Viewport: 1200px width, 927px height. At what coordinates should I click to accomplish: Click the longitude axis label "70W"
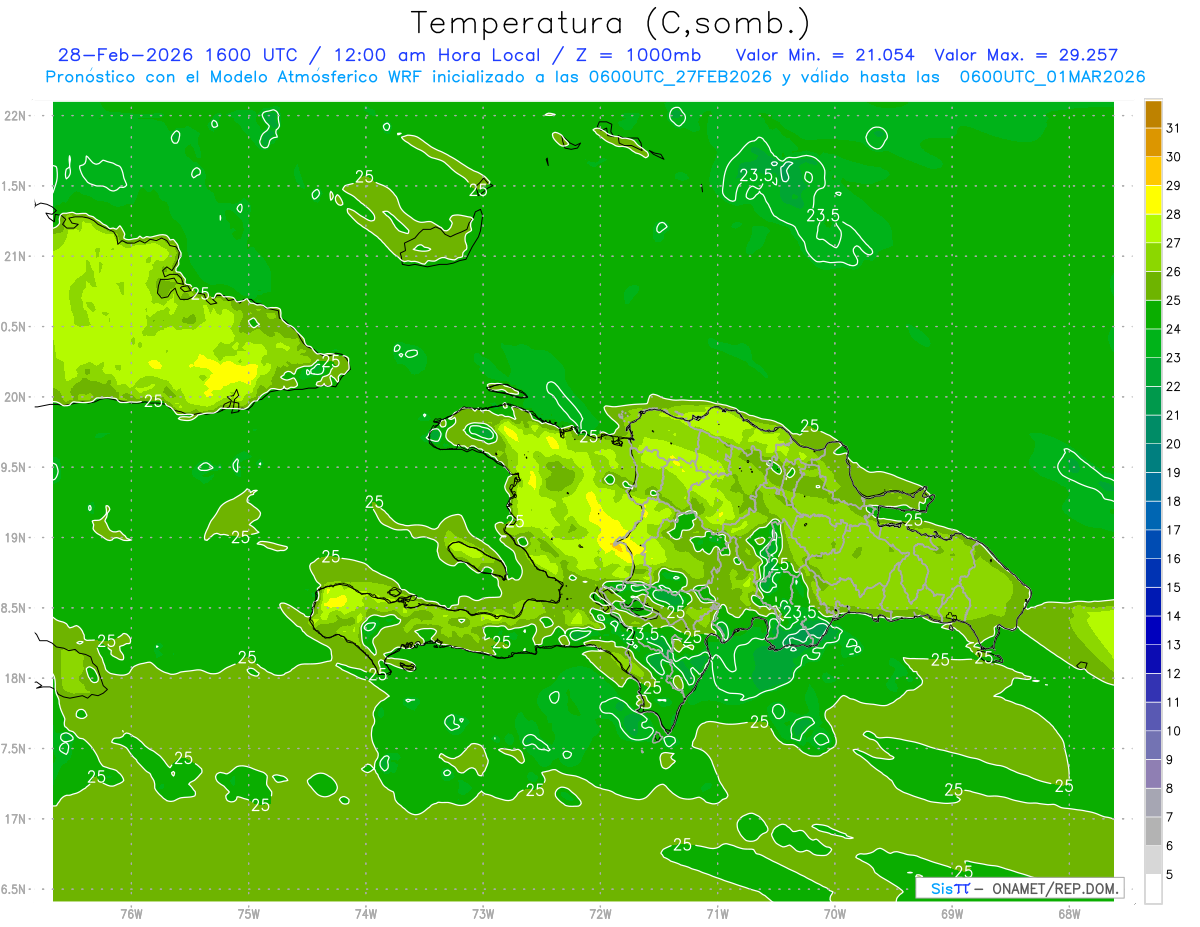coord(834,914)
